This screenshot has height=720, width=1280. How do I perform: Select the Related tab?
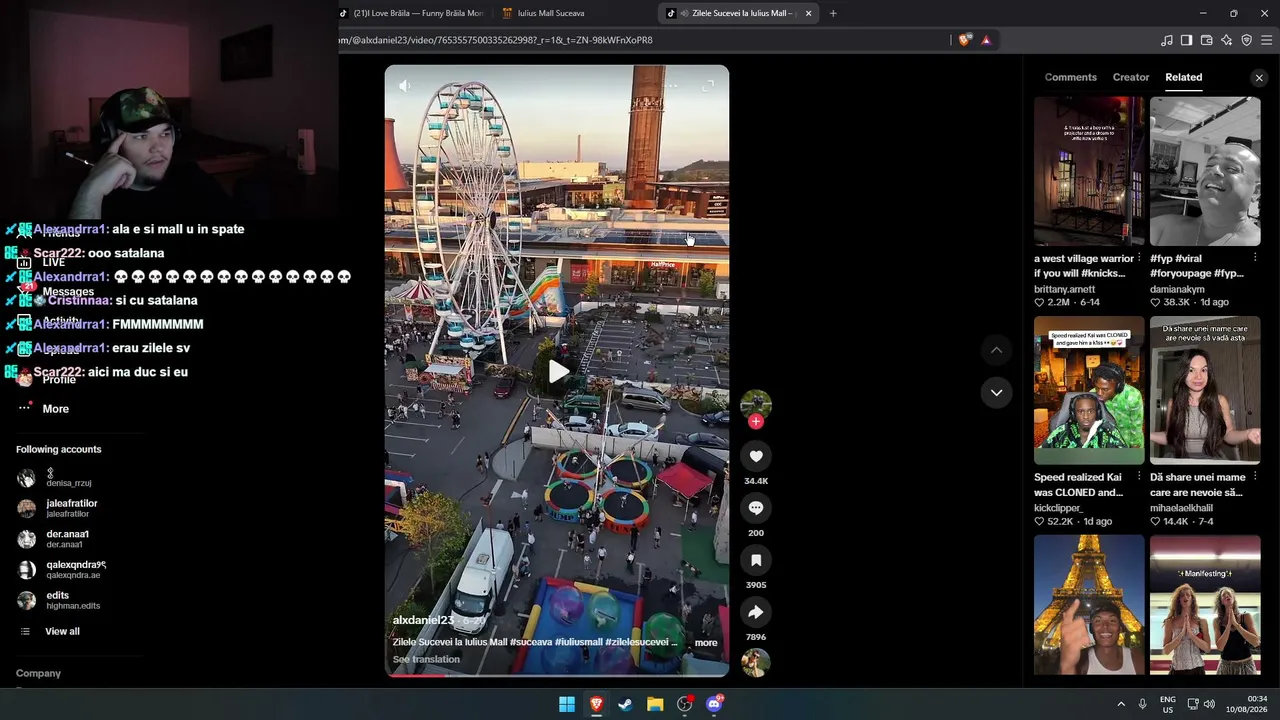coord(1183,77)
